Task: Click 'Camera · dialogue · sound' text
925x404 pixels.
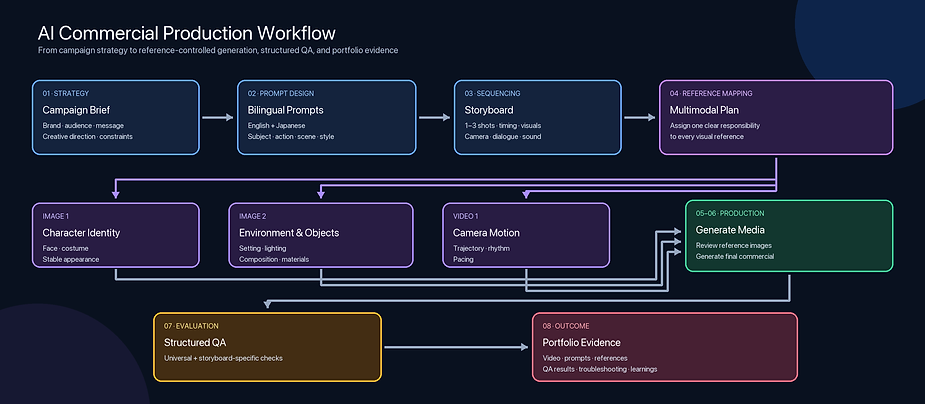Action: coord(503,136)
